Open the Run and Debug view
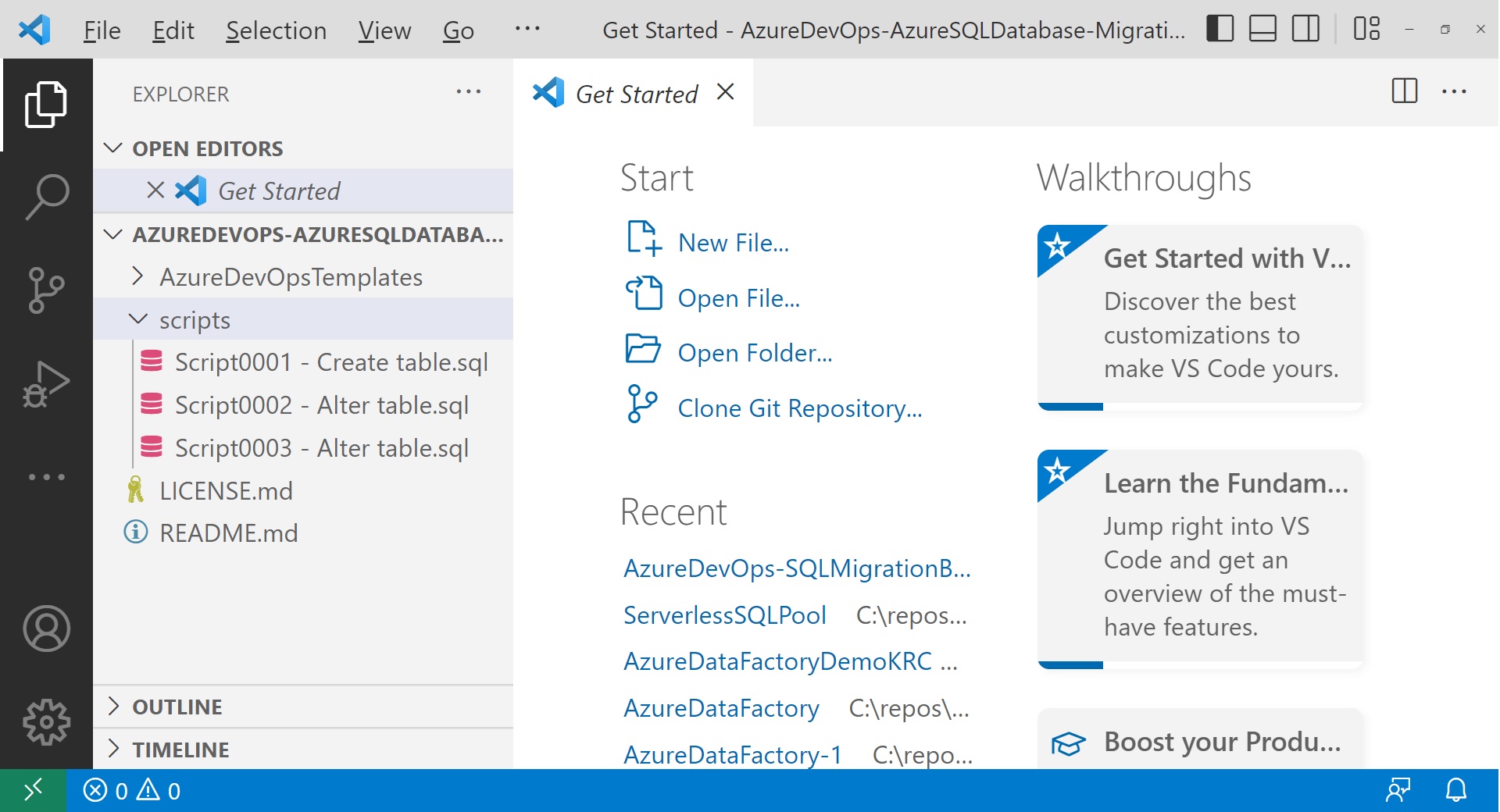Image resolution: width=1500 pixels, height=812 pixels. click(46, 384)
